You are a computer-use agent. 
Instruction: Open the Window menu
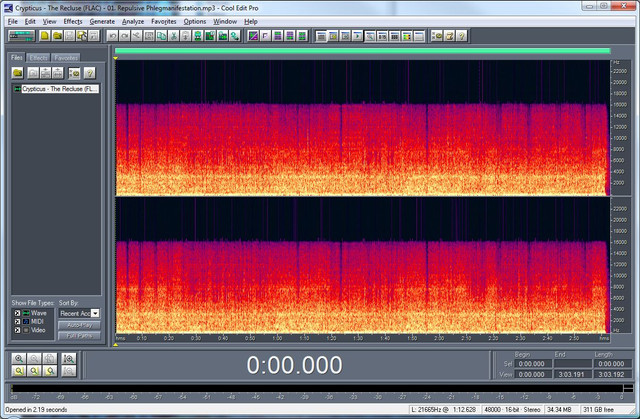coord(225,21)
